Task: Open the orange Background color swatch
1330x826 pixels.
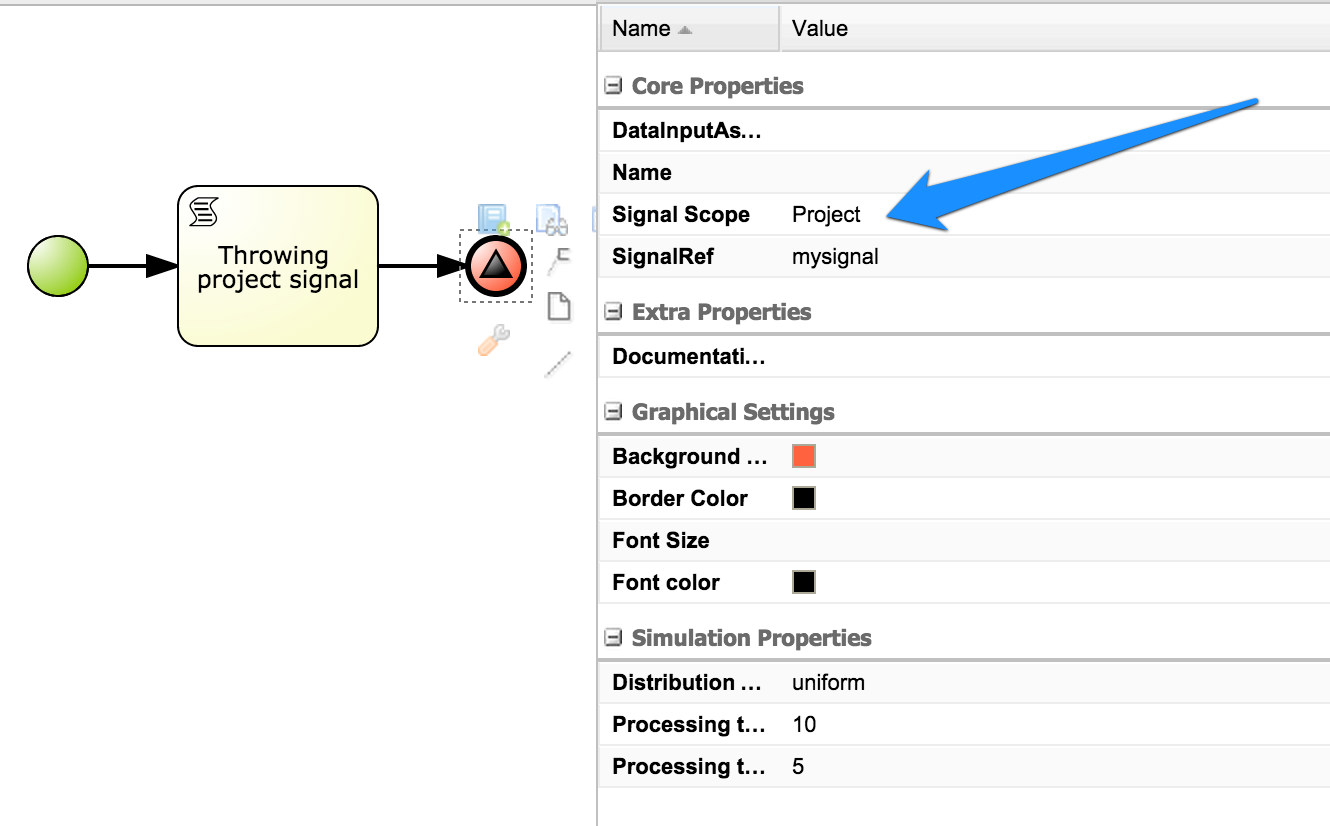Action: (804, 457)
